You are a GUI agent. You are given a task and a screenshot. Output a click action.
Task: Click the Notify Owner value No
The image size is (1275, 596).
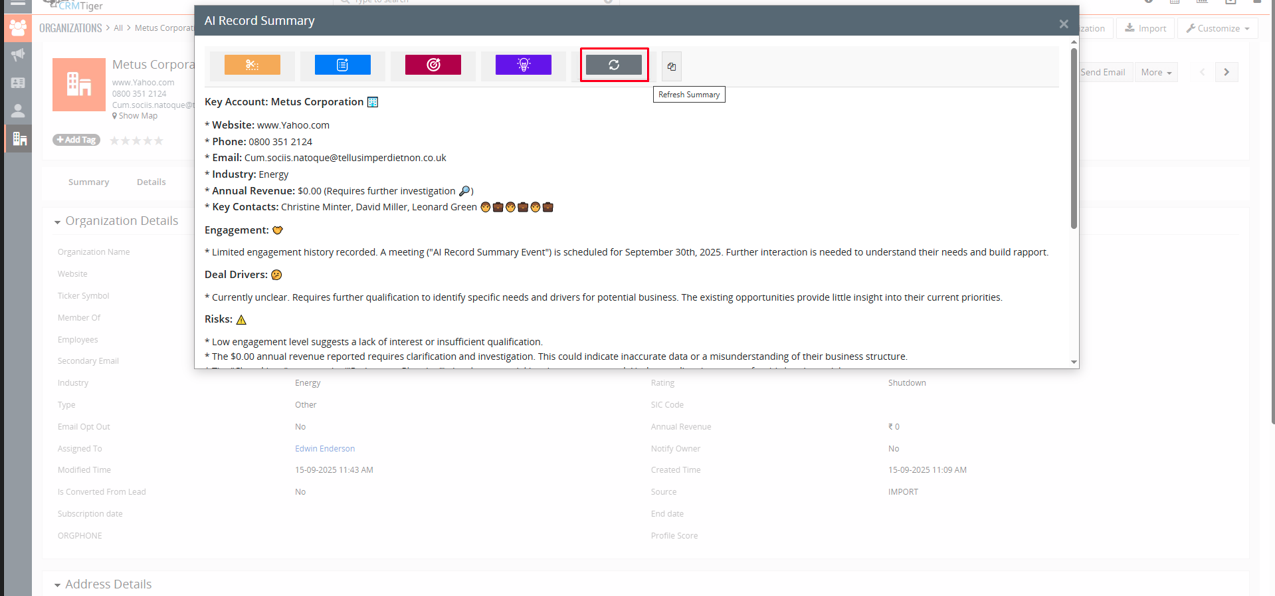(x=894, y=449)
